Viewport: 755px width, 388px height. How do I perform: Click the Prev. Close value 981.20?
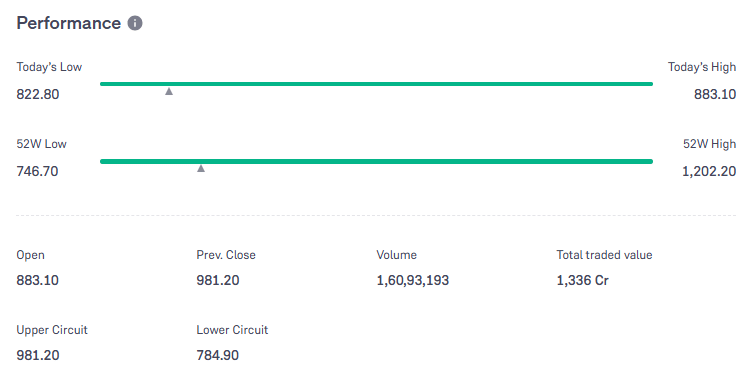tap(218, 280)
